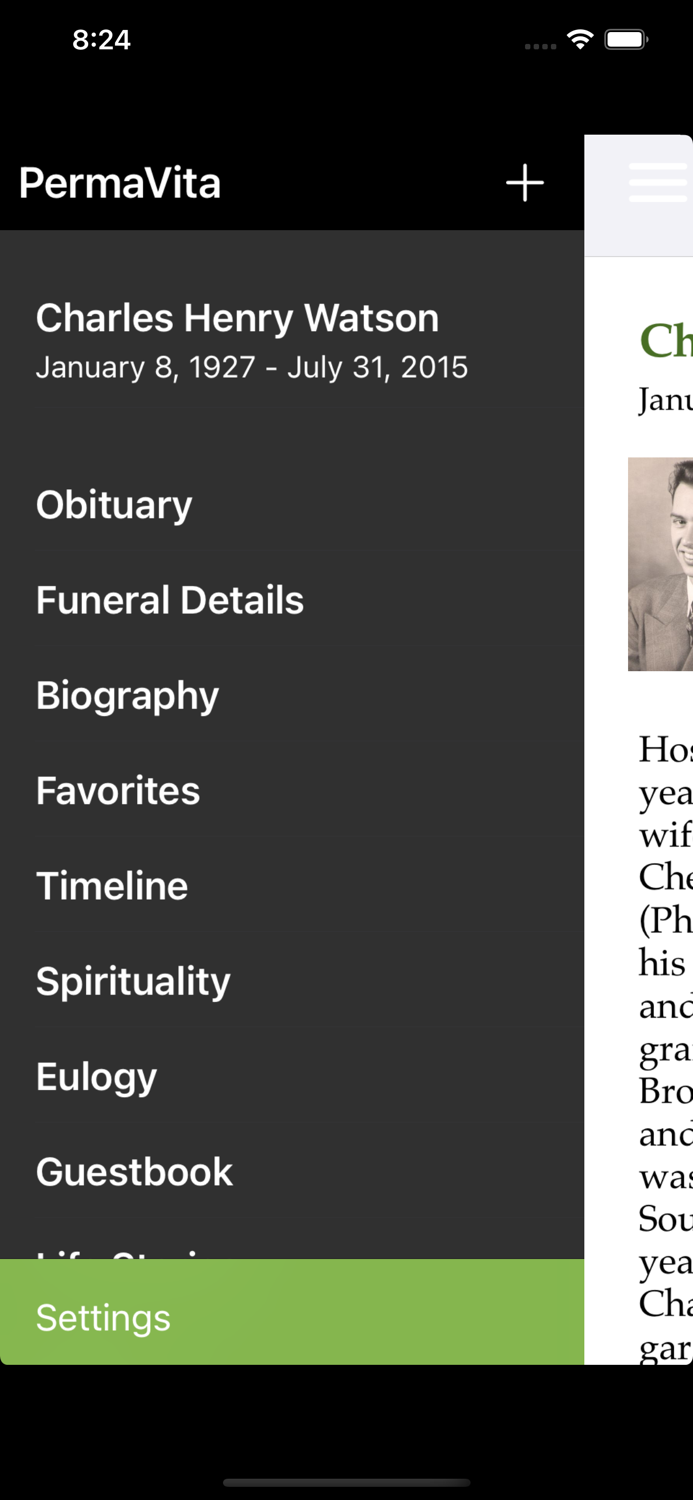Tap the obituary body text on the right
Screen dimensions: 693x1500
click(665, 1000)
